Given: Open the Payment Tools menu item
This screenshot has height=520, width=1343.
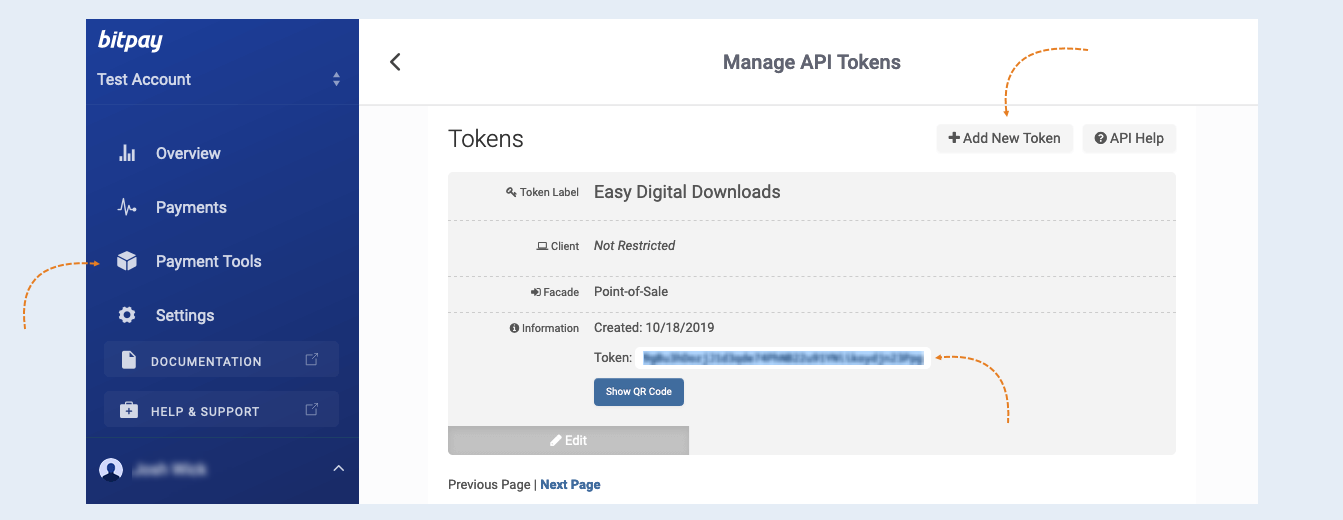Looking at the screenshot, I should coord(208,261).
